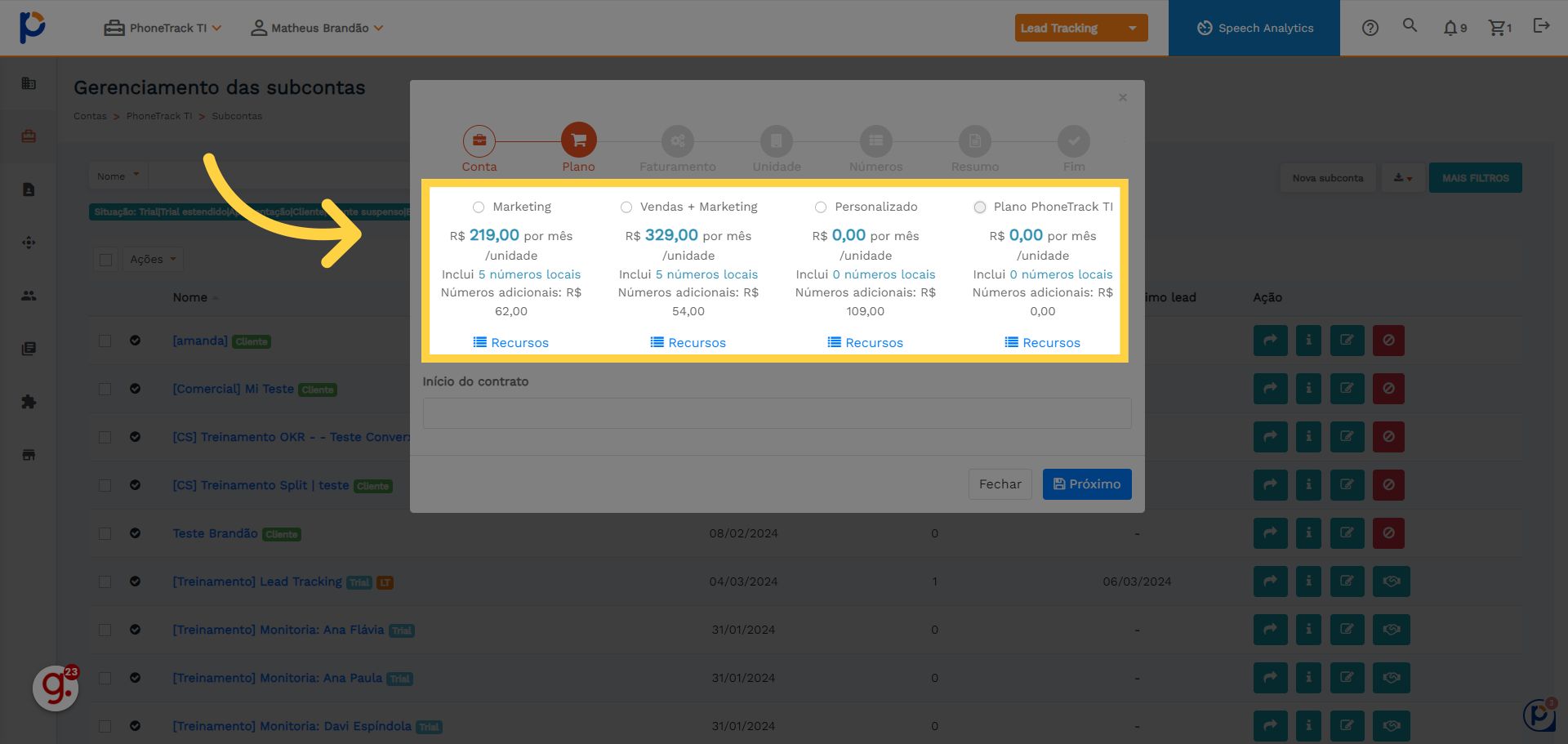Click the Nova subconta button
This screenshot has width=1568, height=744.
point(1328,178)
